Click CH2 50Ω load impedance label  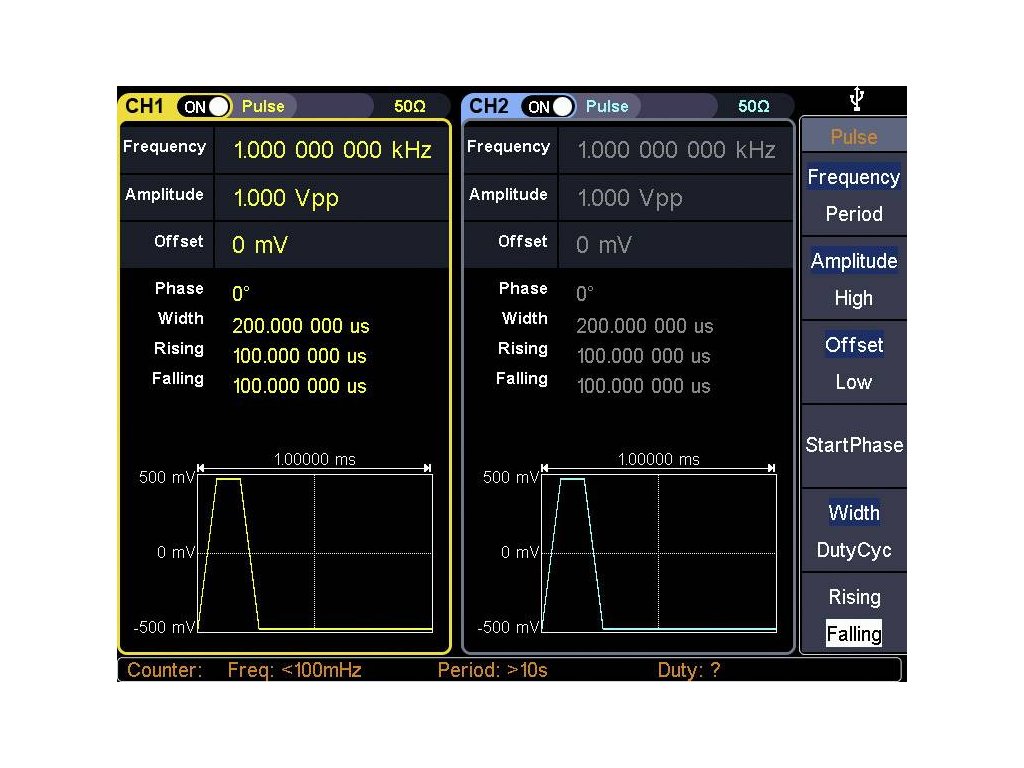coord(754,106)
